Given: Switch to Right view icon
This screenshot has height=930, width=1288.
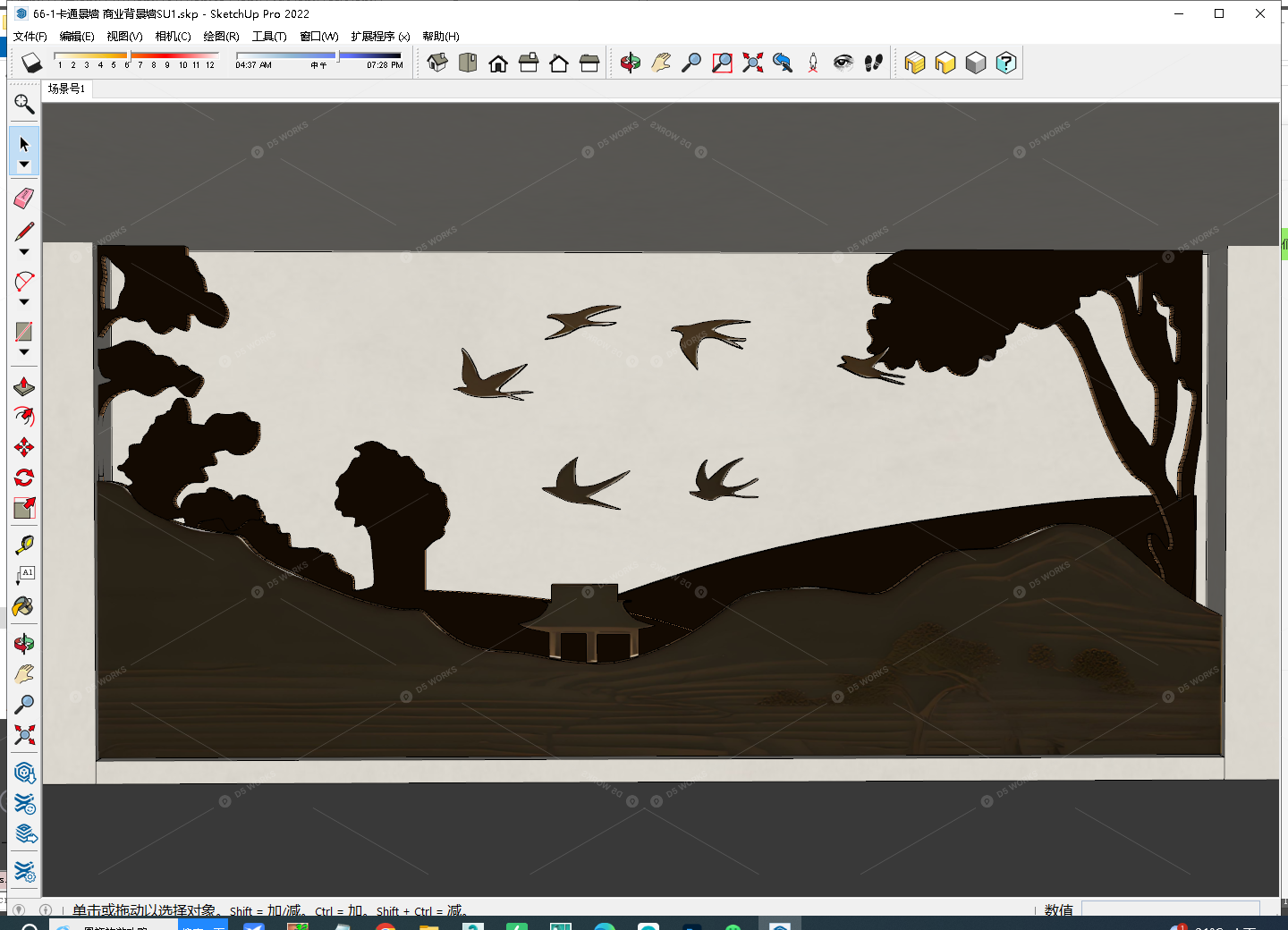Looking at the screenshot, I should point(529,63).
